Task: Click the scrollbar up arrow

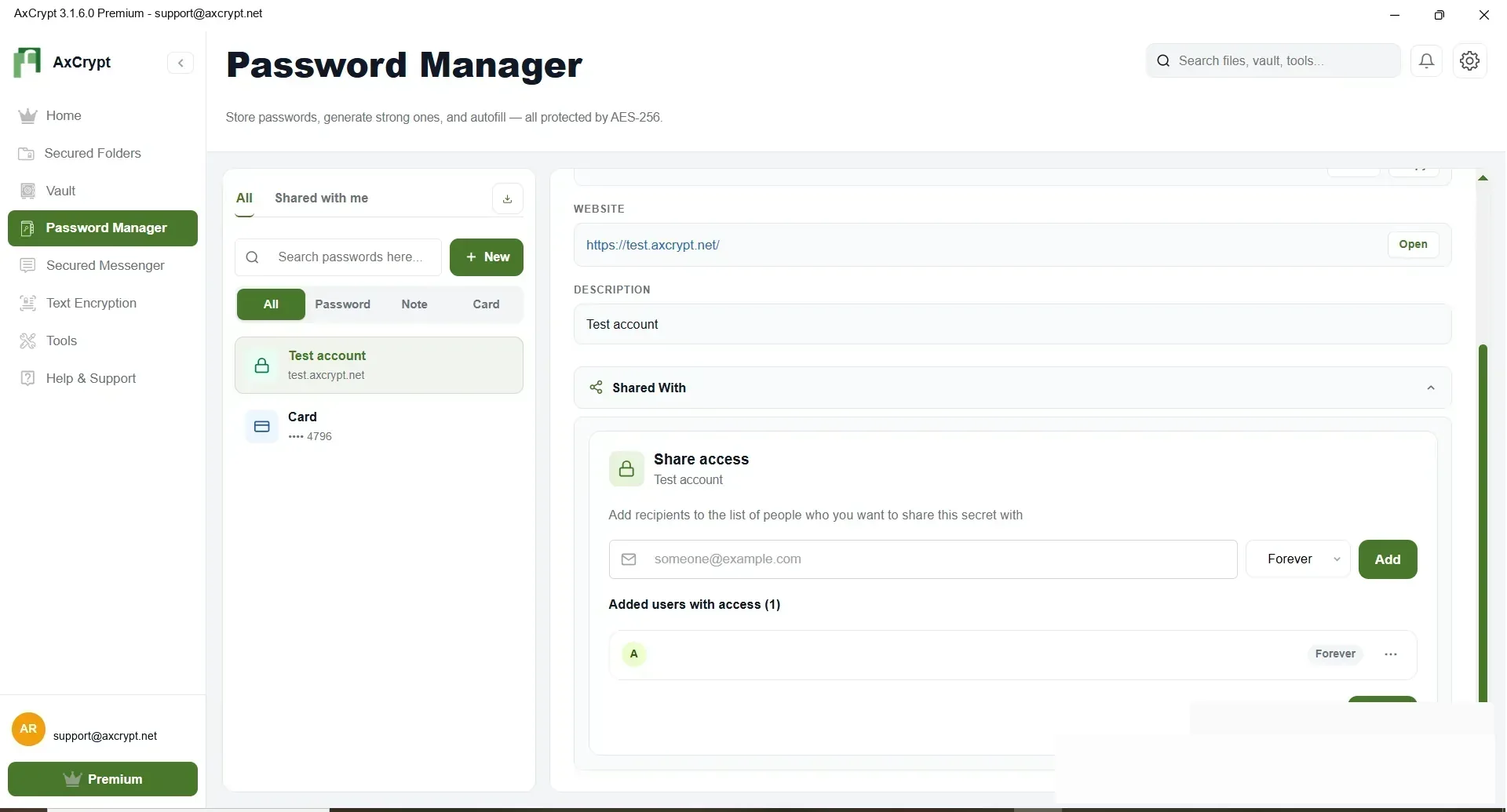Action: click(x=1483, y=178)
